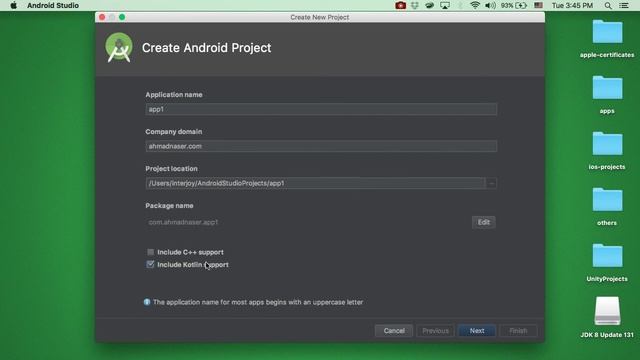Click the Create Android Project heading
640x360 pixels.
(x=207, y=48)
